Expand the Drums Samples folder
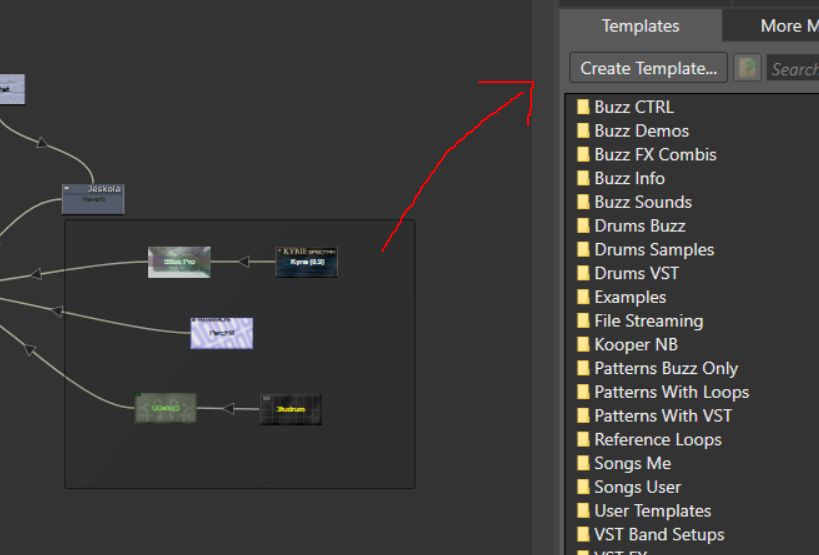Image resolution: width=819 pixels, height=555 pixels. (x=654, y=250)
